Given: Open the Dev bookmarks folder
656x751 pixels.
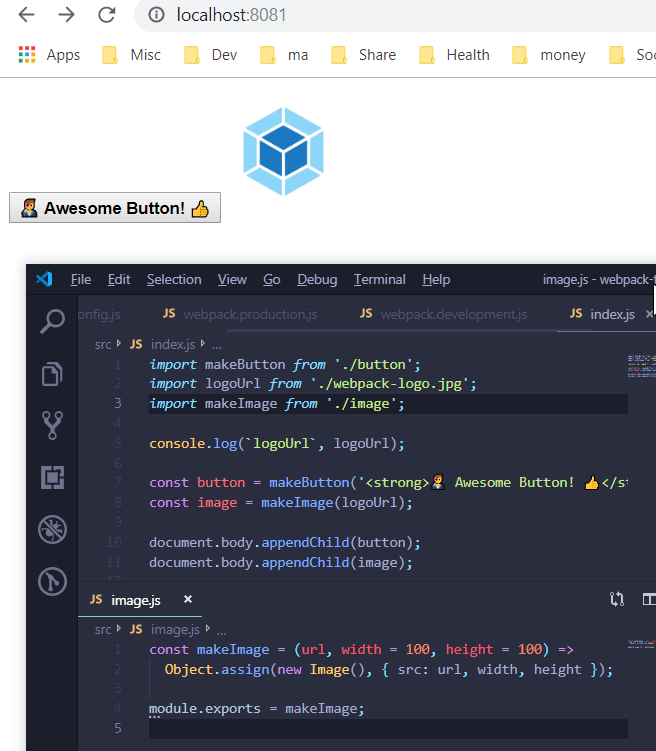Looking at the screenshot, I should [211, 55].
